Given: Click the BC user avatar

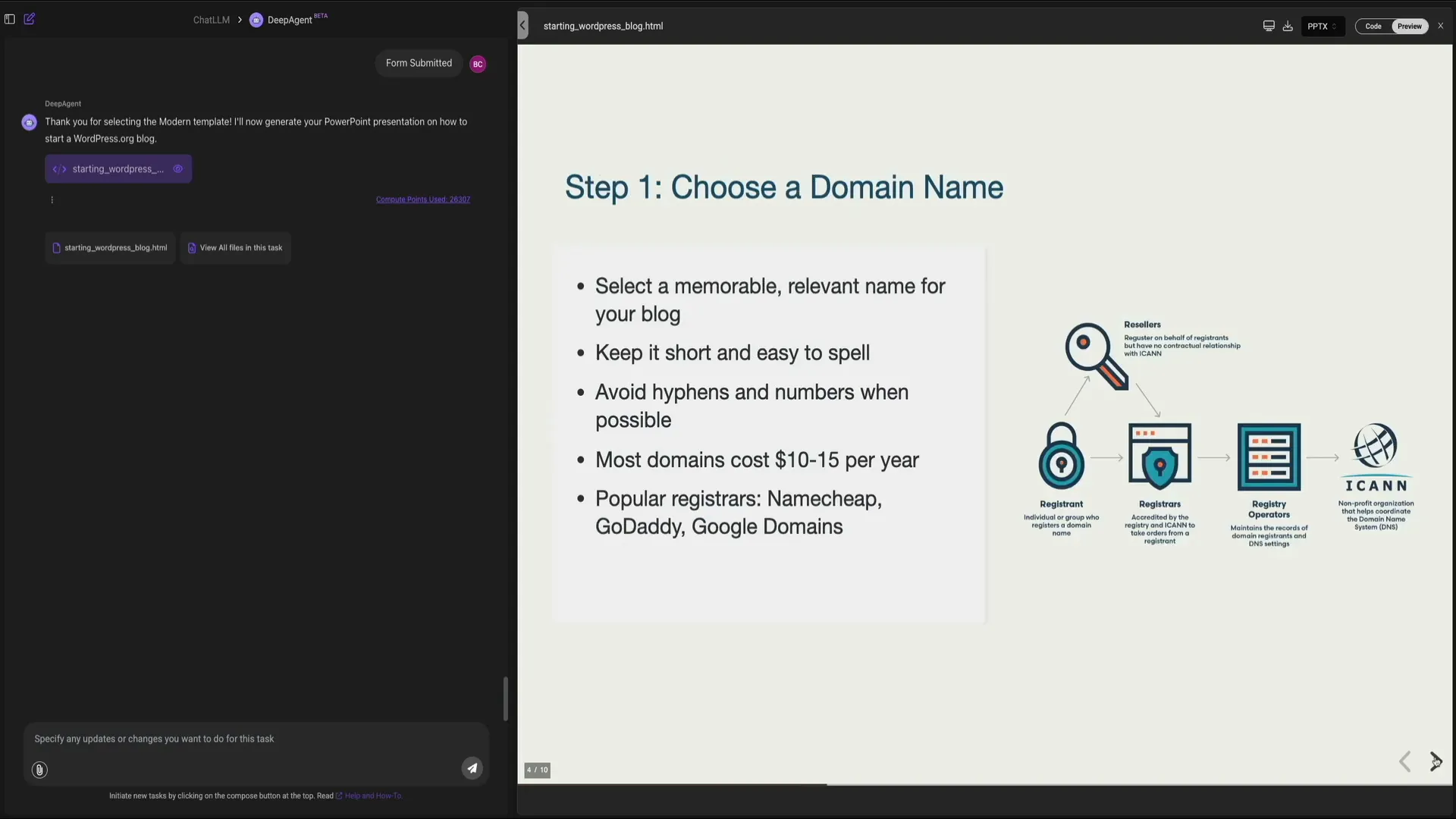Looking at the screenshot, I should coord(478,64).
